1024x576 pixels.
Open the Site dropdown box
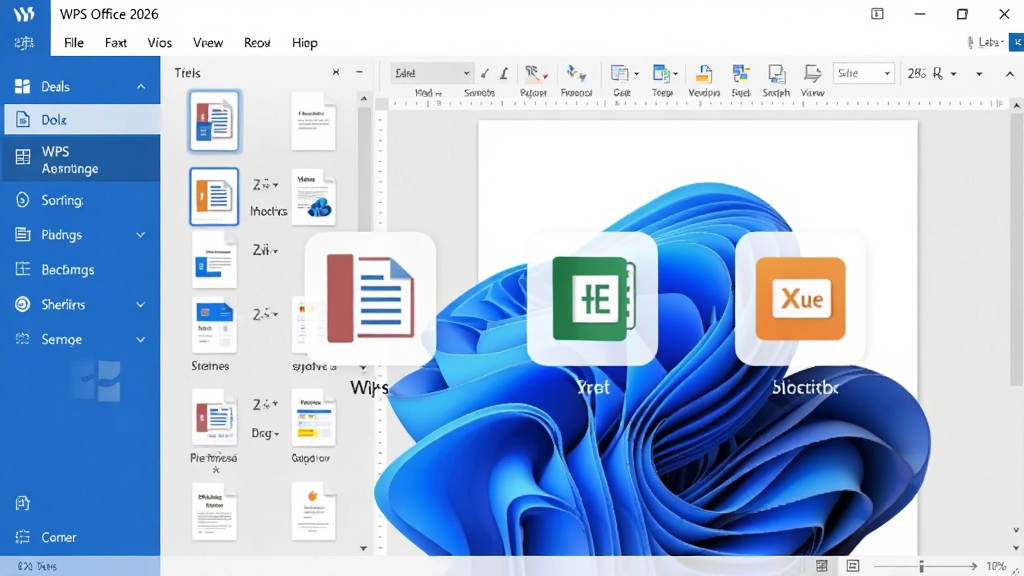click(x=863, y=73)
